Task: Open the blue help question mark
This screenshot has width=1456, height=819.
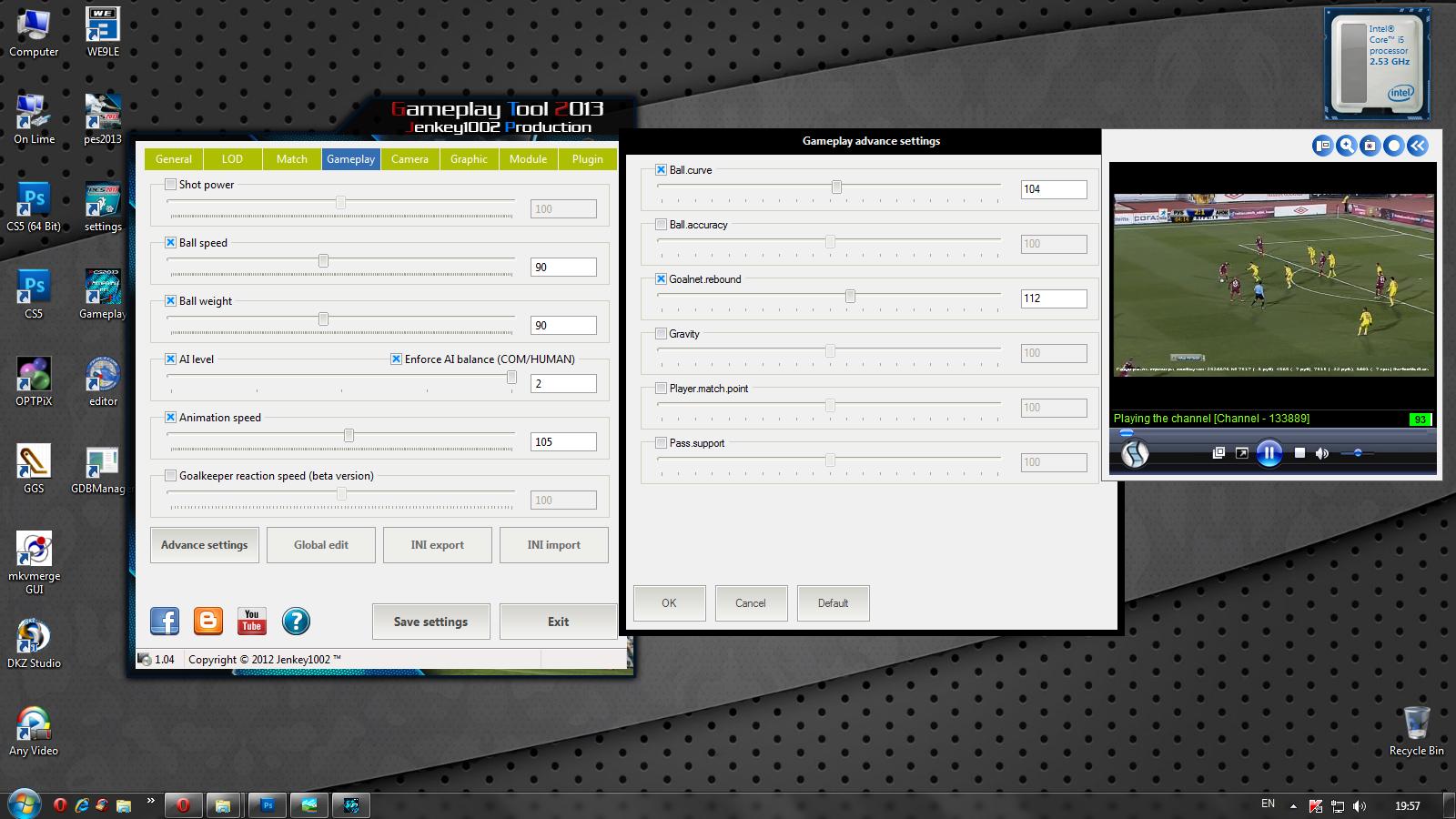Action: pos(296,622)
